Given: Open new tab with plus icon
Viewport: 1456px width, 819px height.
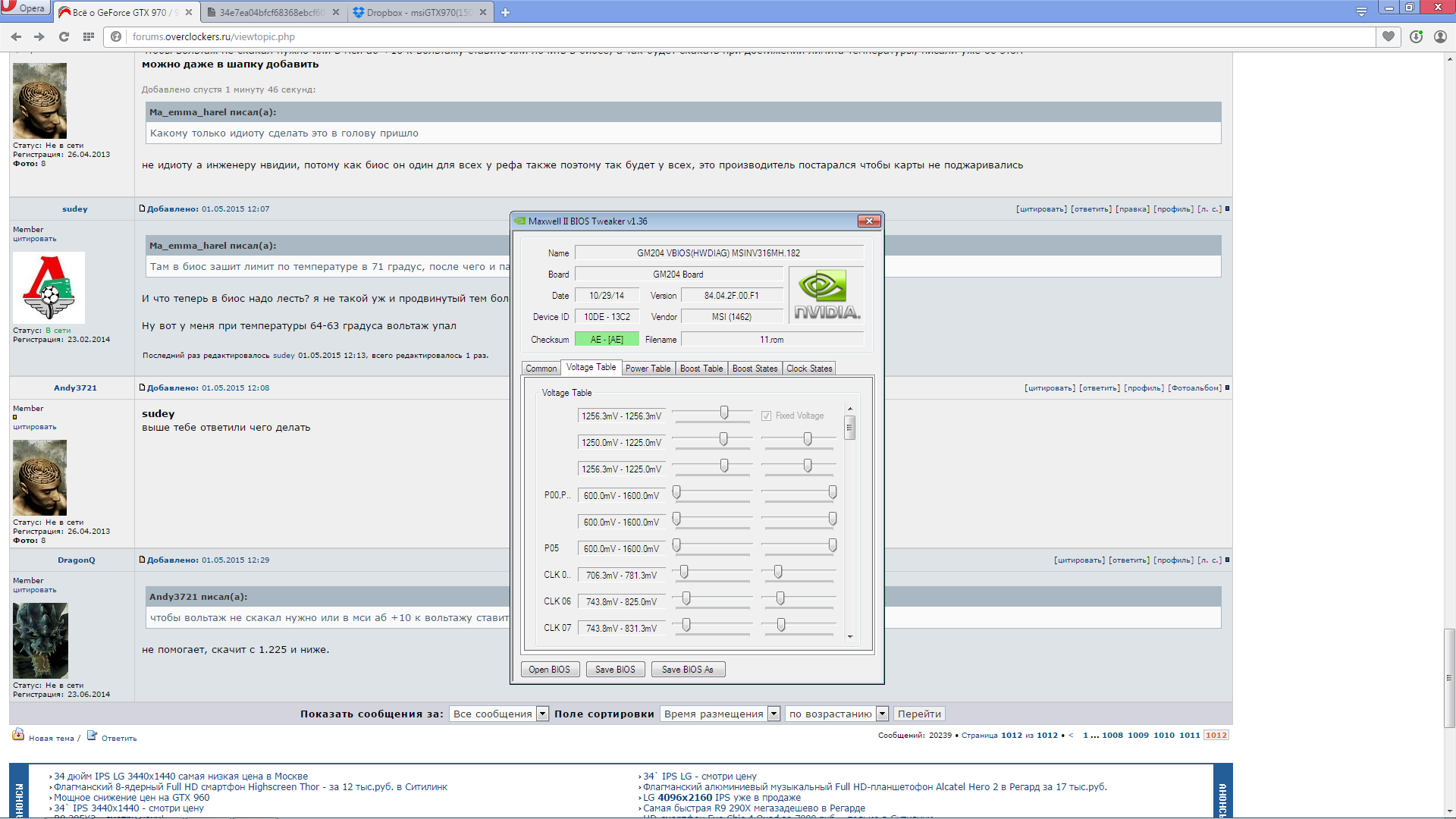Looking at the screenshot, I should pos(506,12).
